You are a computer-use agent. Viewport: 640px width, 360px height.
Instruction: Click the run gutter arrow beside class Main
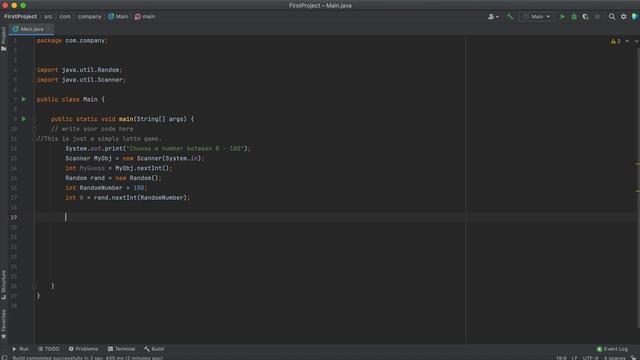(x=24, y=99)
